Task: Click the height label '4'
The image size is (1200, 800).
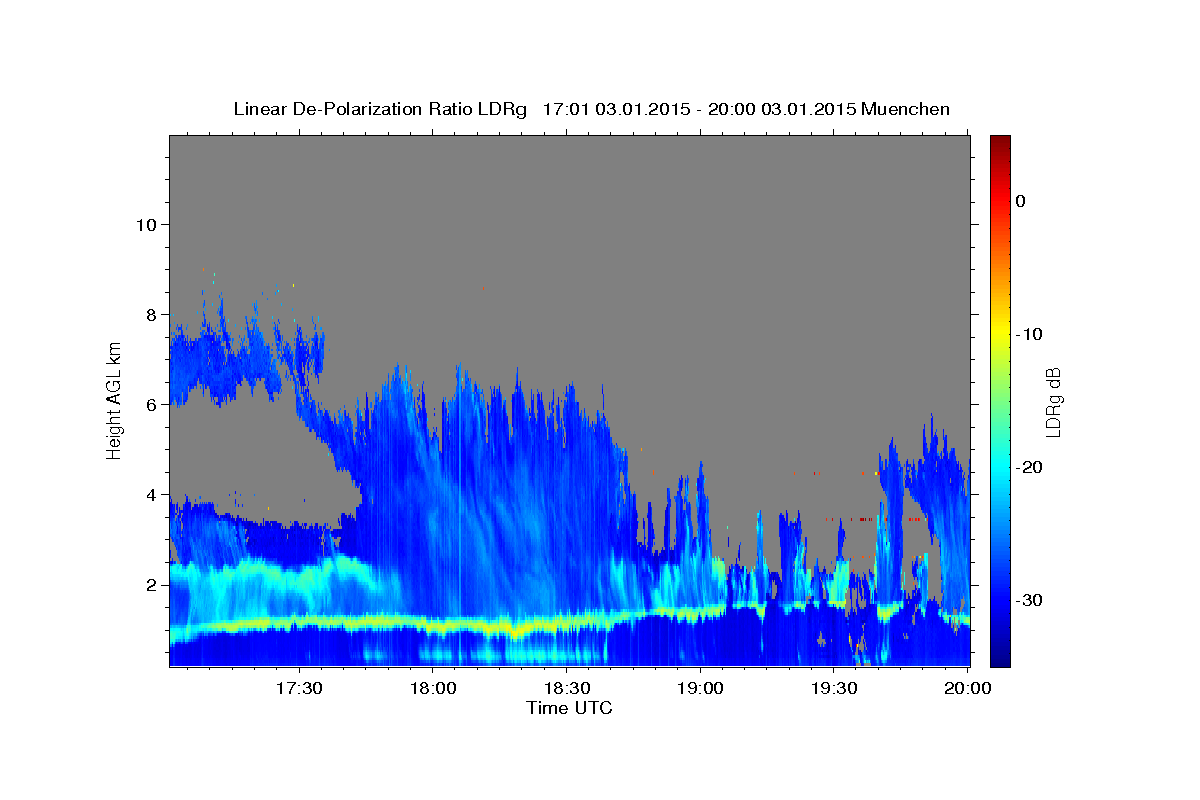Action: coord(150,494)
